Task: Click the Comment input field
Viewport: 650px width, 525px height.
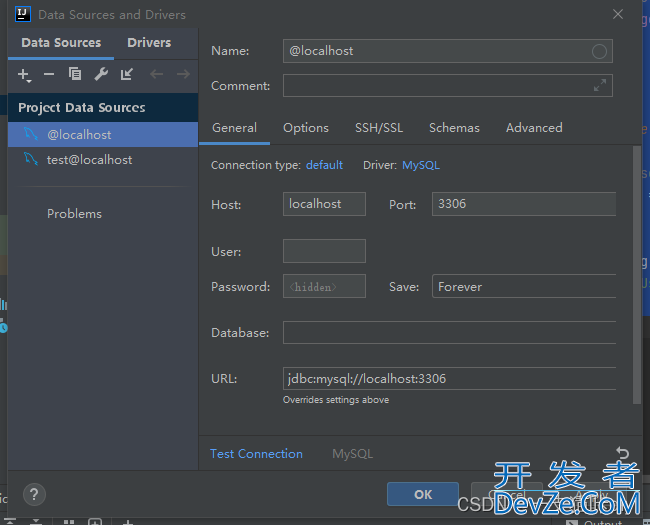Action: [448, 85]
